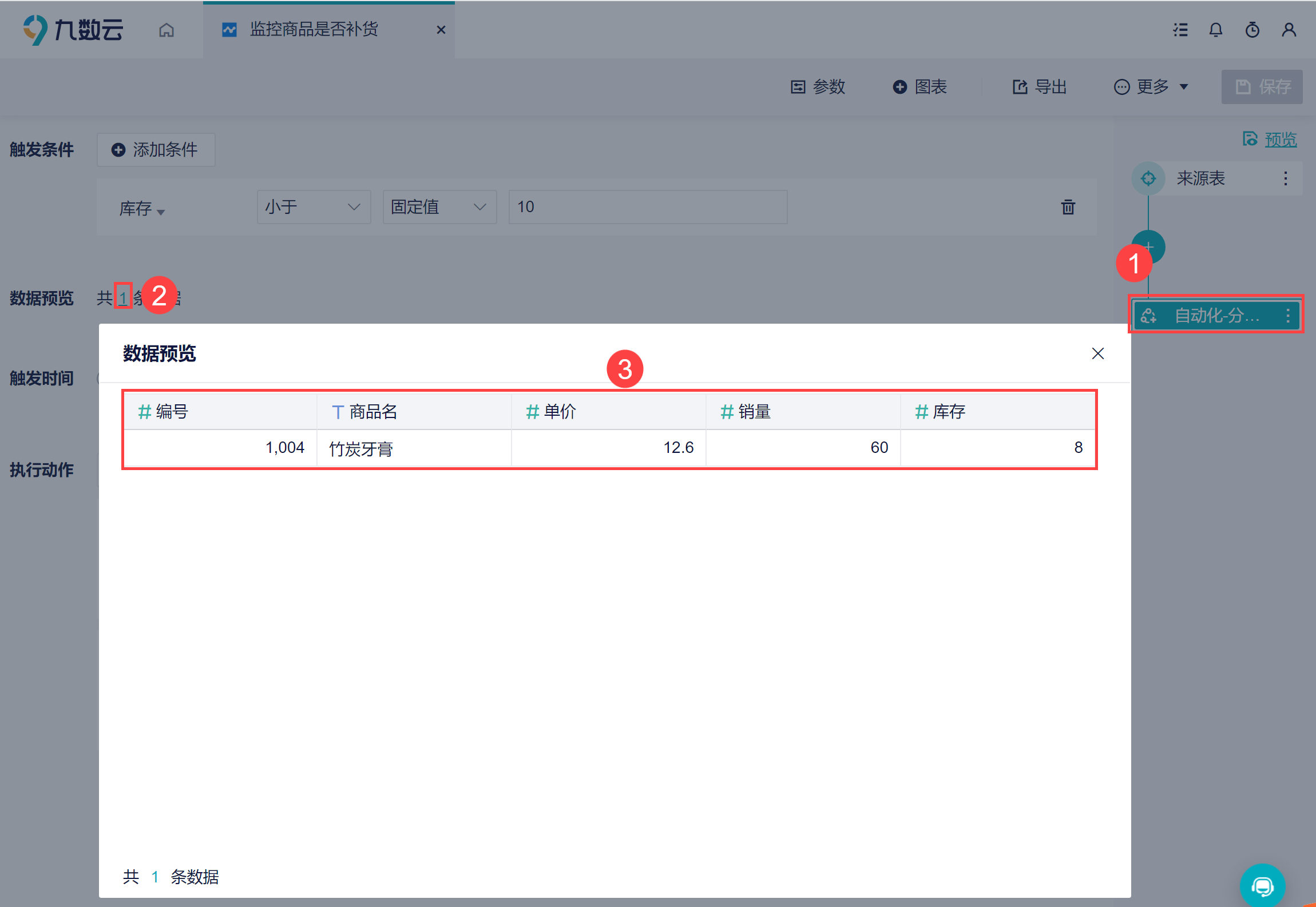Click the 导出 toolbar button
Screen dimensions: 1316x907
point(1040,87)
